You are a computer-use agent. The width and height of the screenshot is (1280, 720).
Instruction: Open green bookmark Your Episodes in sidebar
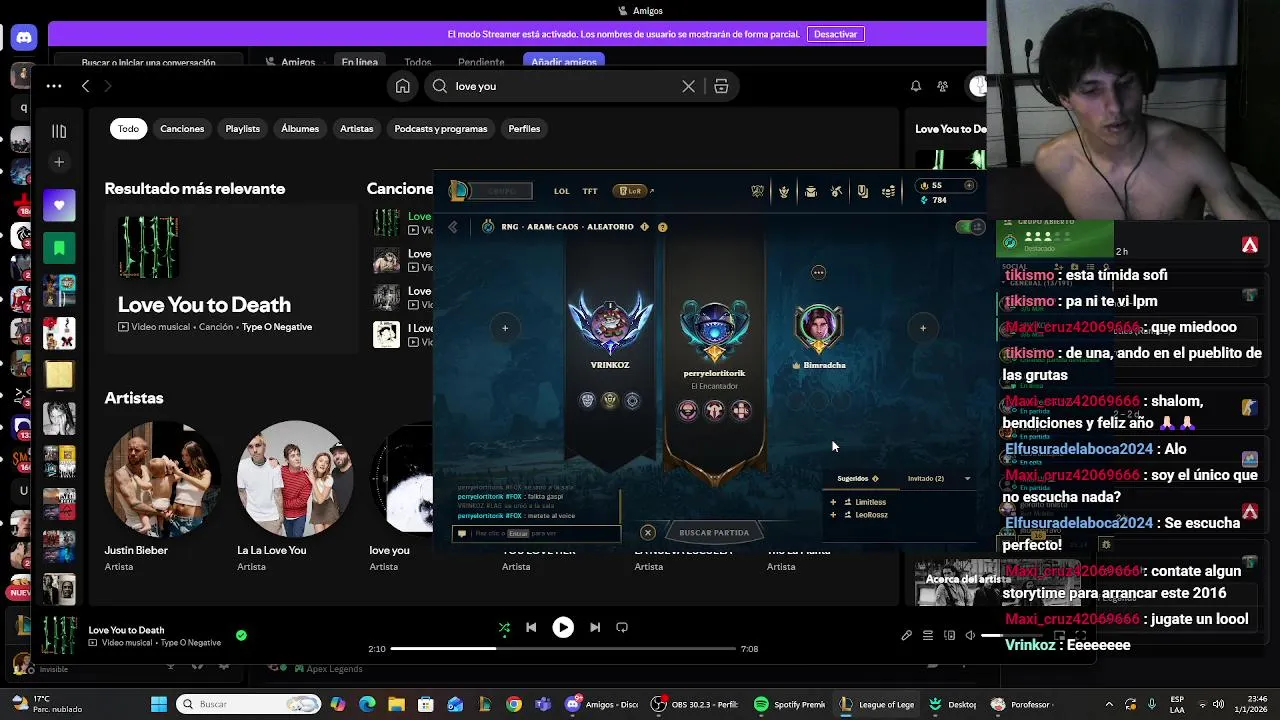coord(59,247)
